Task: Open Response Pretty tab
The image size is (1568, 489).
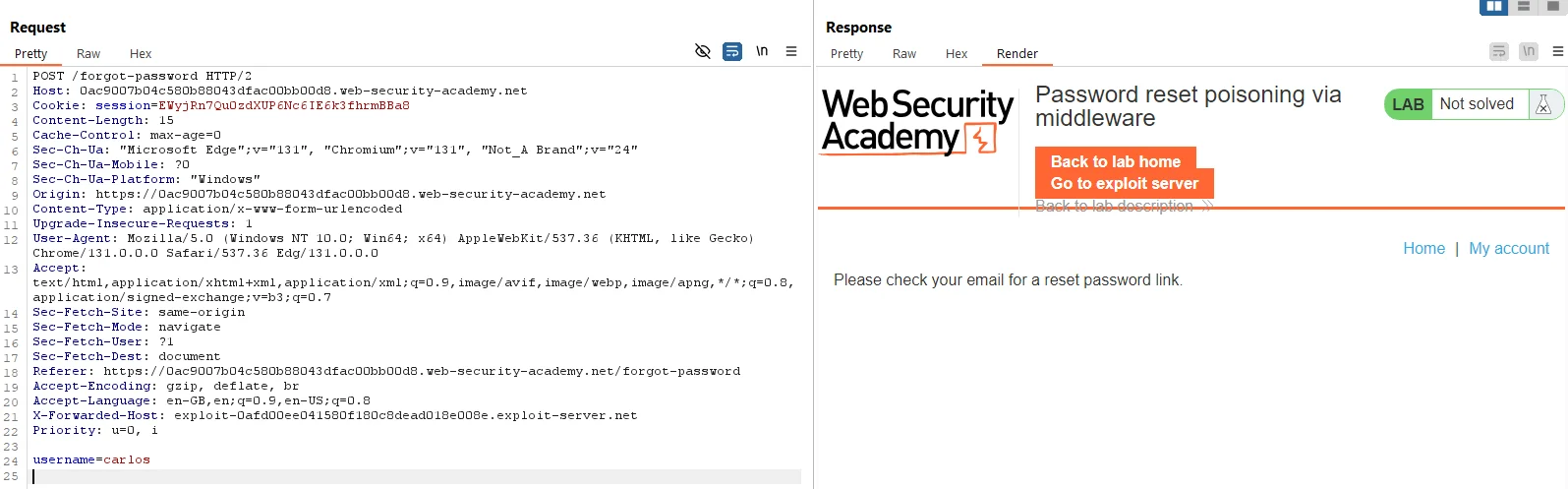Action: 846,54
